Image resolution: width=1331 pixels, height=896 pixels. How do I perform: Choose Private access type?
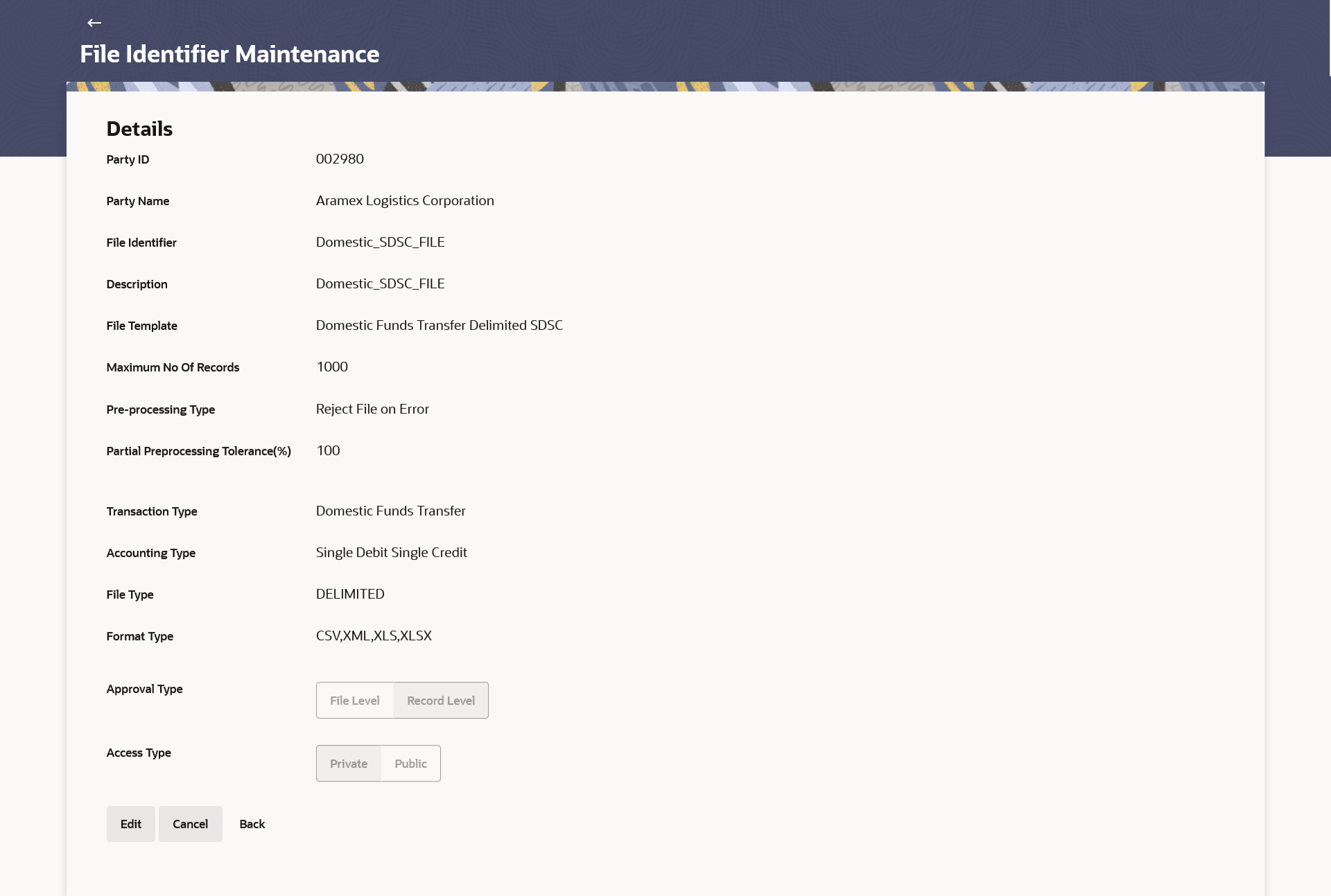pos(349,764)
